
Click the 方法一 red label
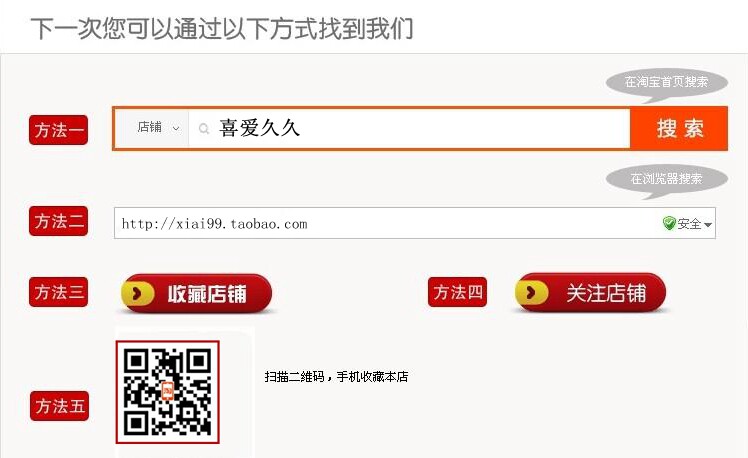(58, 130)
